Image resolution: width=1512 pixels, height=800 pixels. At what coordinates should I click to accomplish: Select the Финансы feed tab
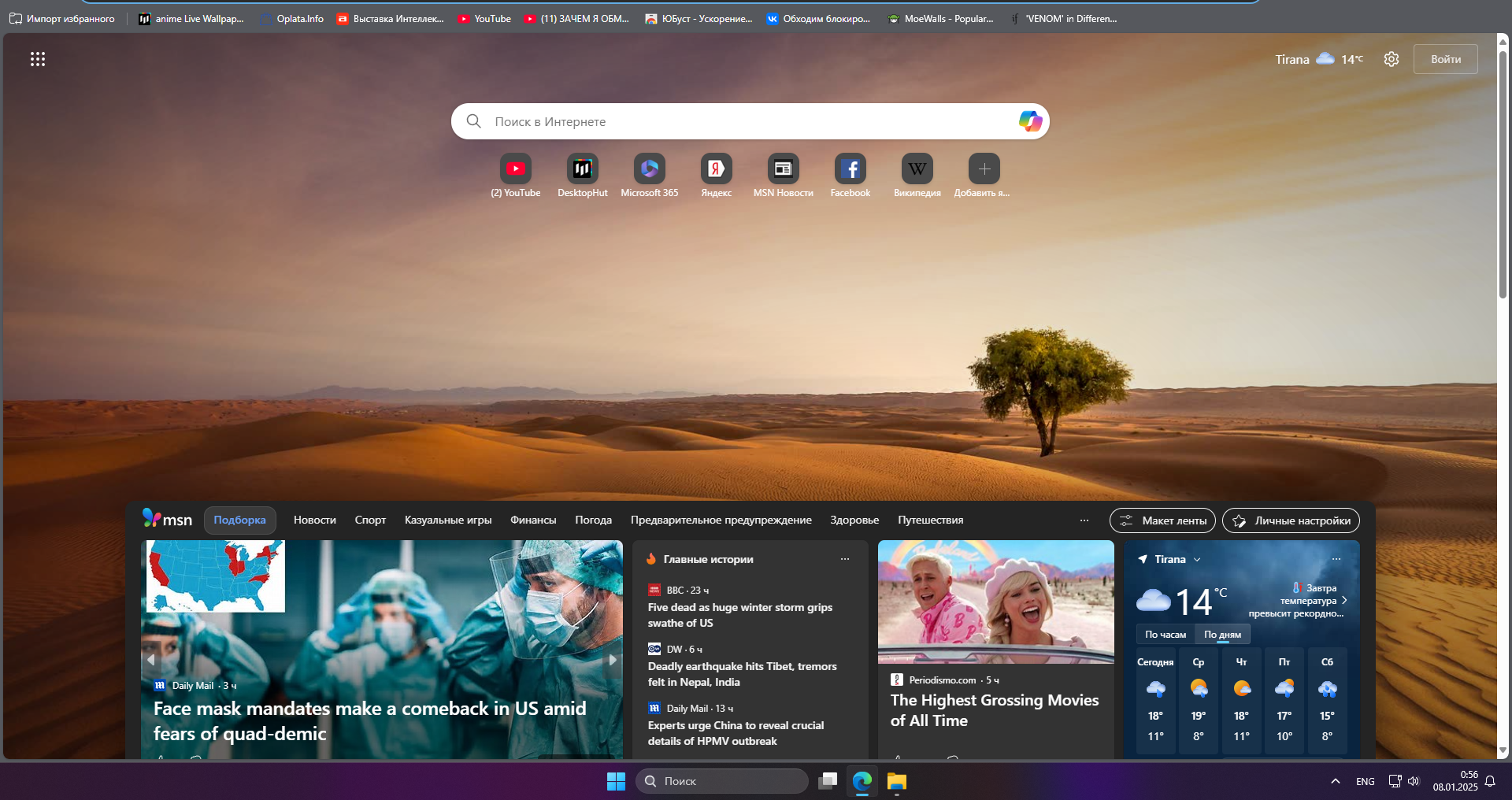point(533,520)
